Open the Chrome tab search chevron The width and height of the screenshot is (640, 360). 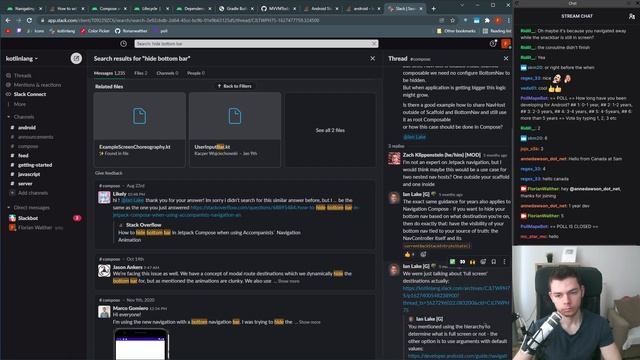coord(462,5)
